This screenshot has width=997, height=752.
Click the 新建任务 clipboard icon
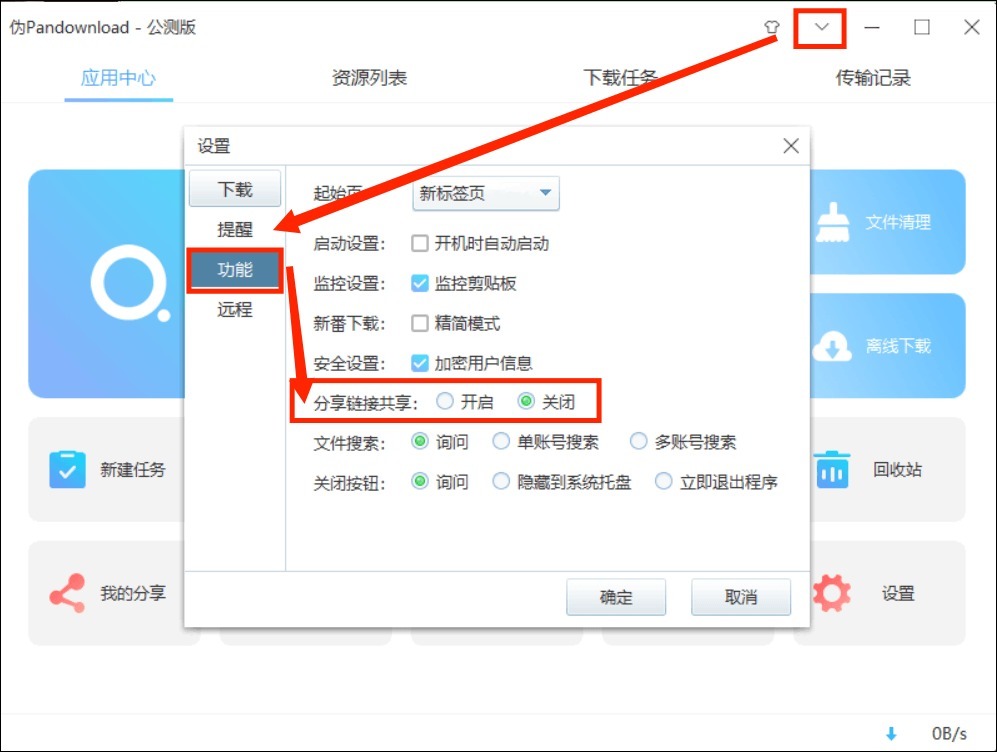click(x=67, y=469)
